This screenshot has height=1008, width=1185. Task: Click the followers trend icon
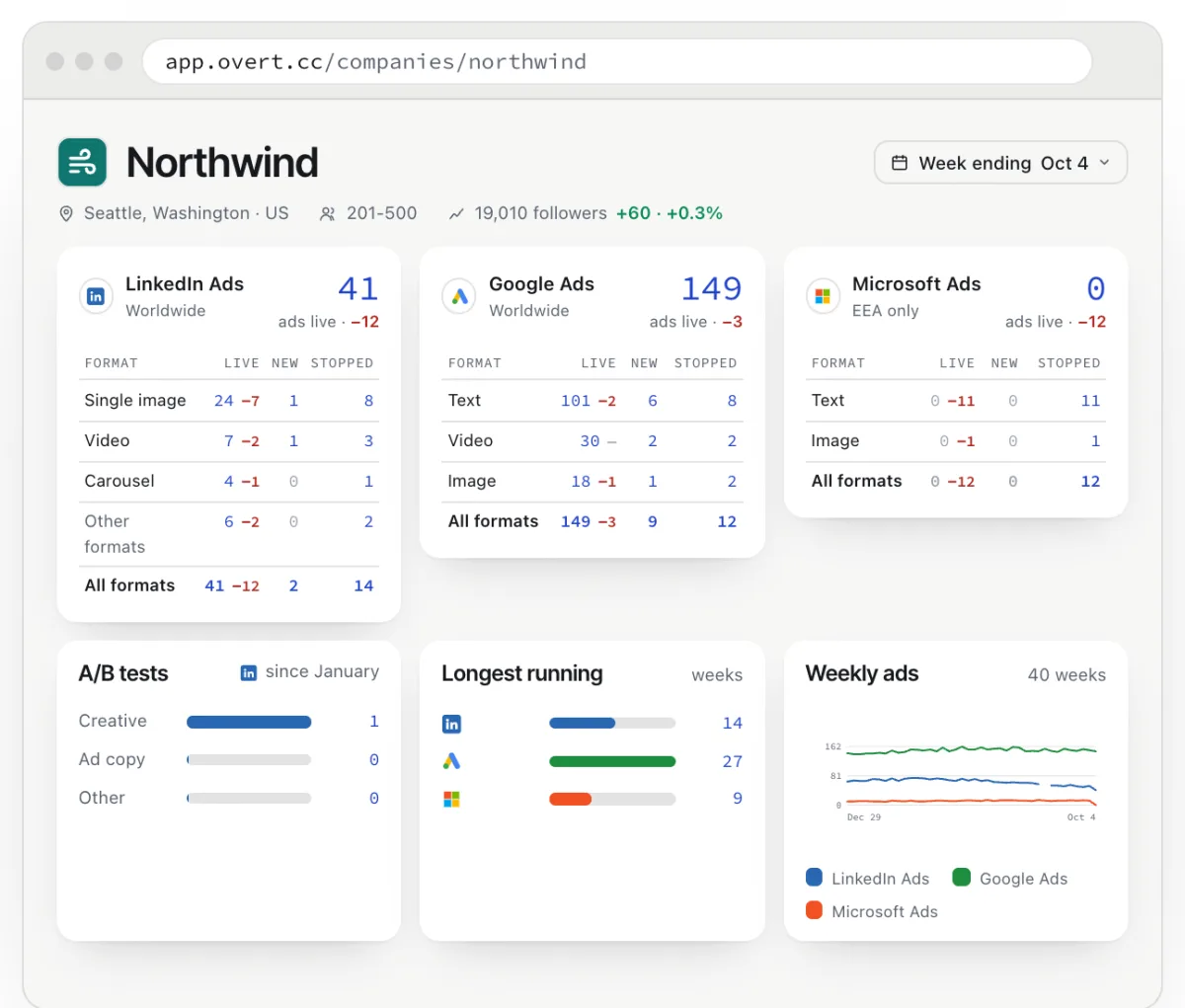(x=456, y=213)
